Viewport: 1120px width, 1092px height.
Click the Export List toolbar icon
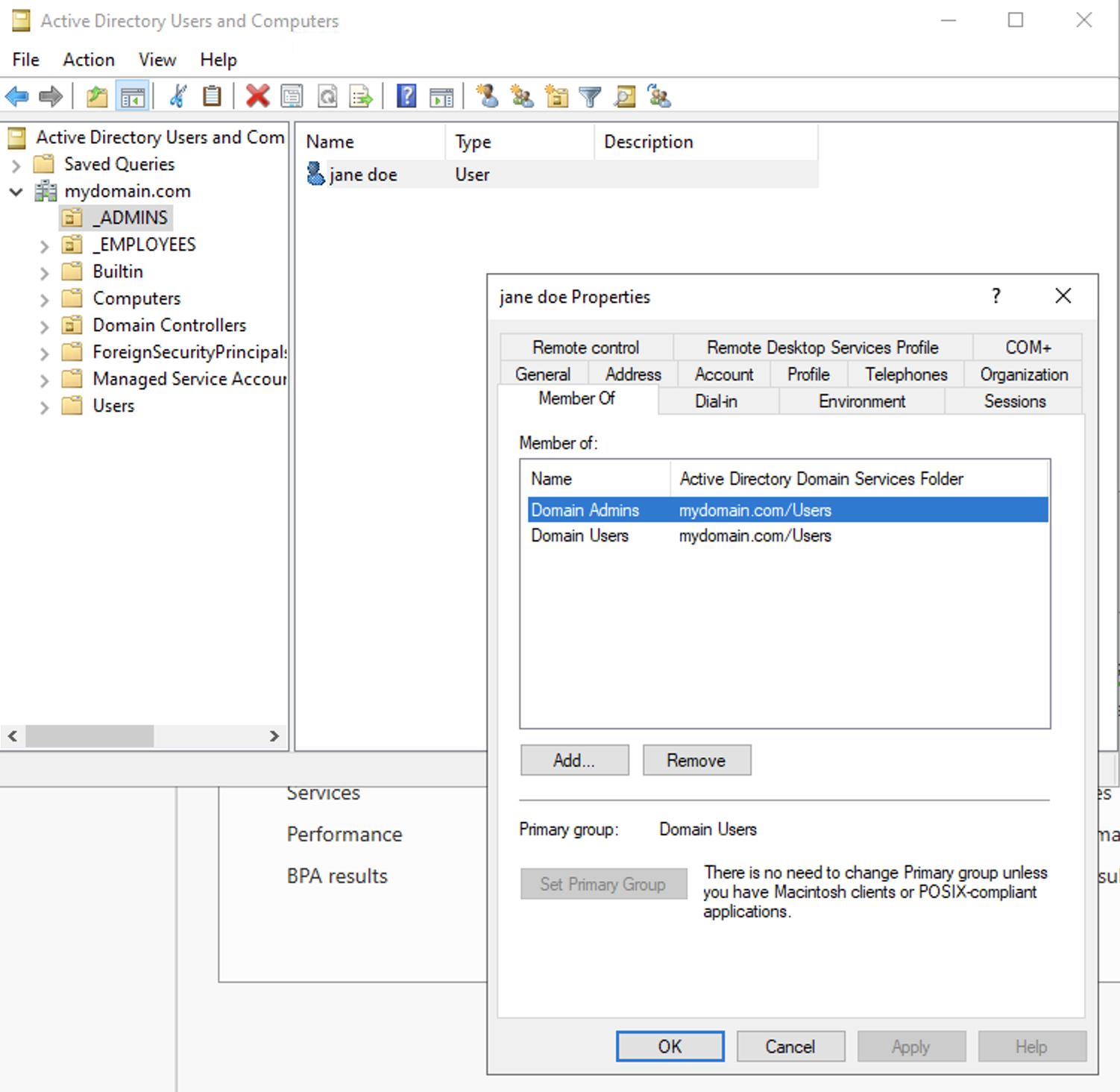coord(361,96)
